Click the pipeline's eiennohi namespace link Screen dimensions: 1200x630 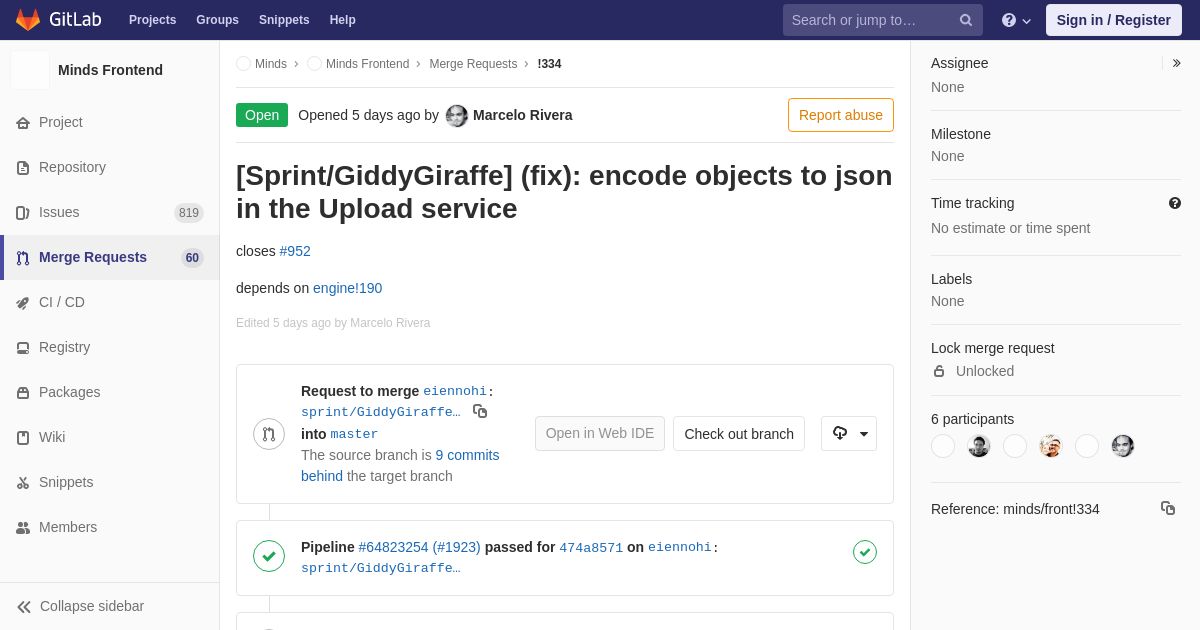click(680, 547)
